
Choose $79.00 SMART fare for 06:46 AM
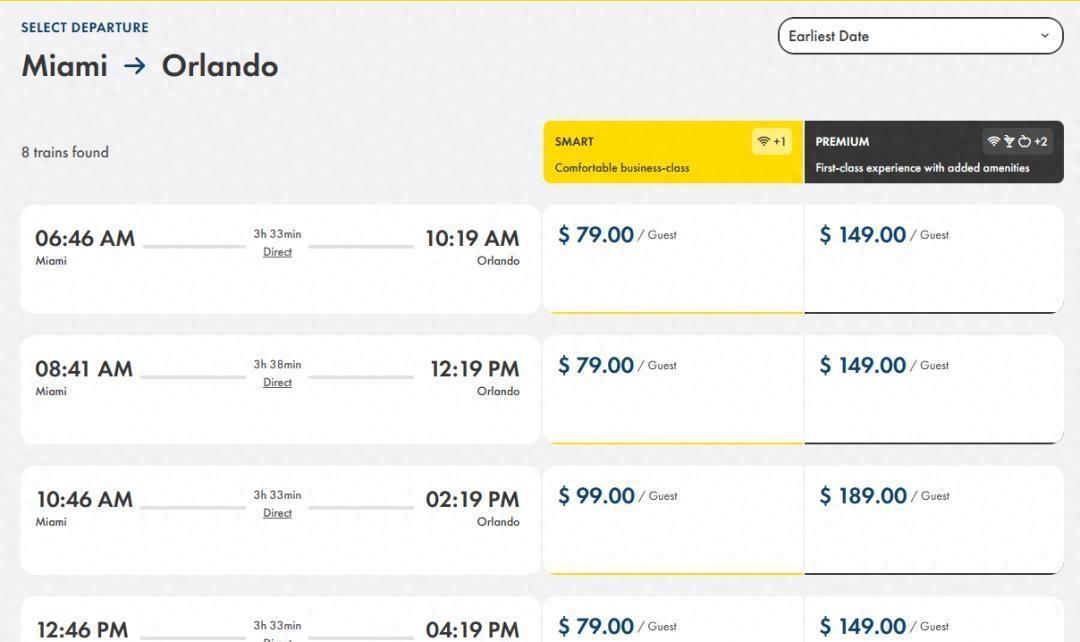click(x=674, y=259)
